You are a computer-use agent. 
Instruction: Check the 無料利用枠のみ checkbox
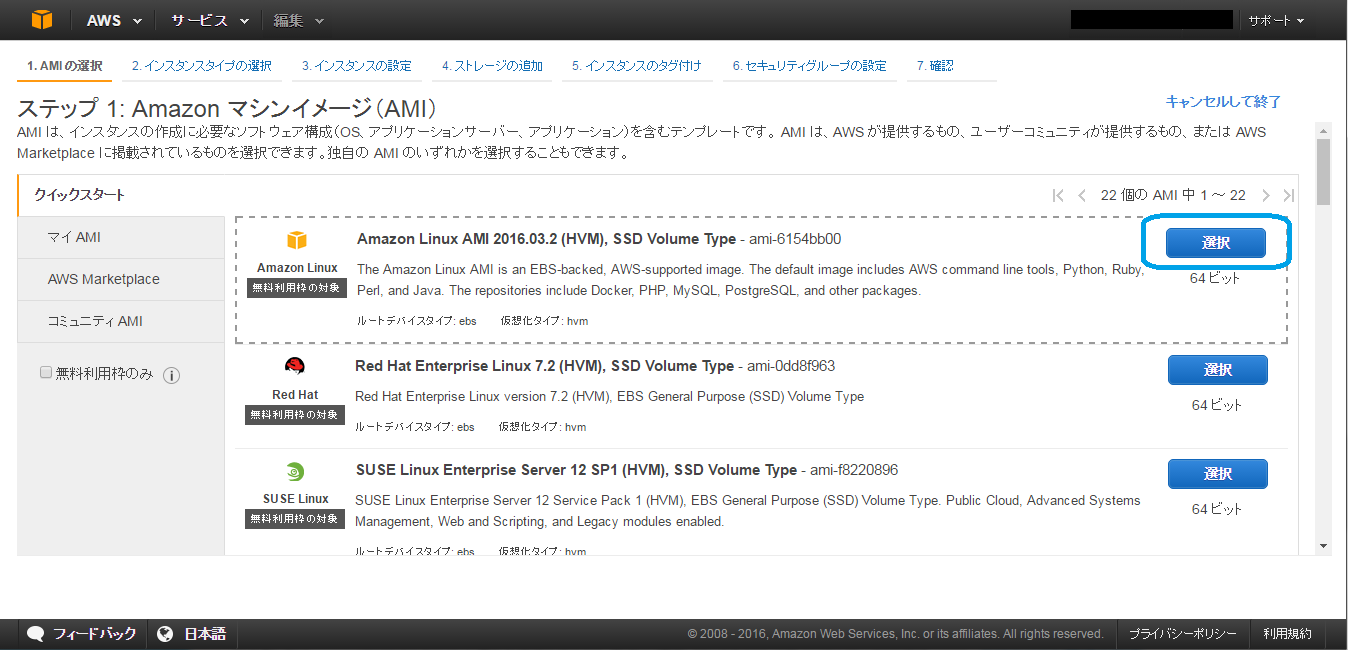[45, 372]
